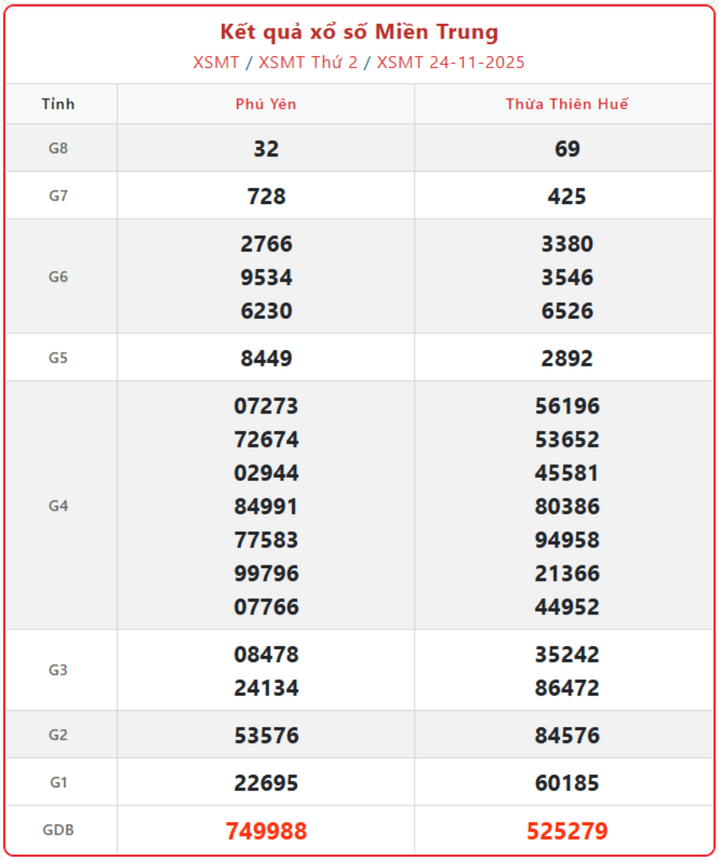Click the G5 number 2892
720x860 pixels.
point(567,358)
